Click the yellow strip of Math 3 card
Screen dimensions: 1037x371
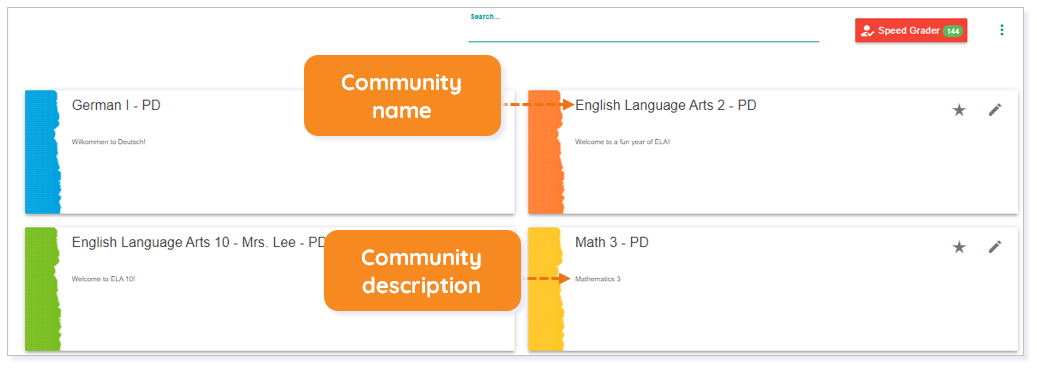click(546, 289)
